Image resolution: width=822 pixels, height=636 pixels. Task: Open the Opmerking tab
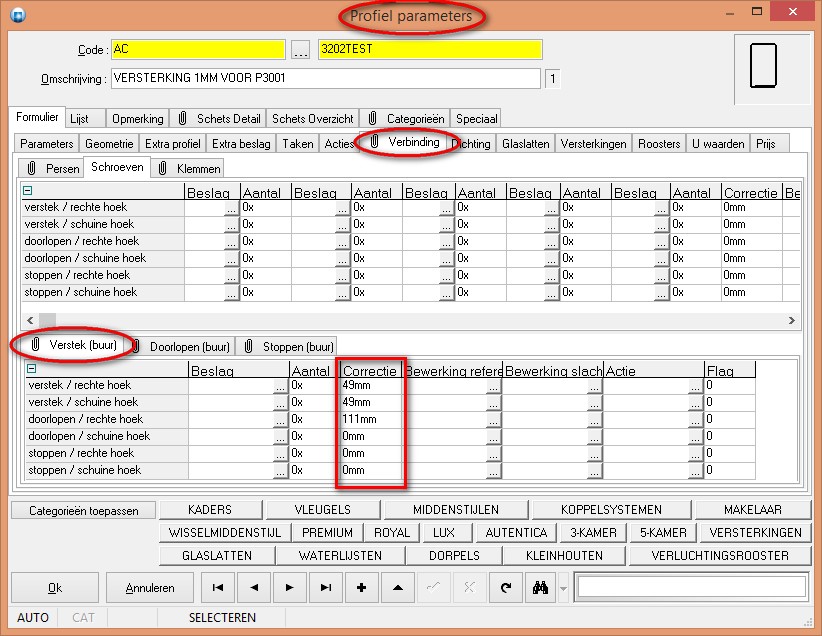(x=138, y=119)
